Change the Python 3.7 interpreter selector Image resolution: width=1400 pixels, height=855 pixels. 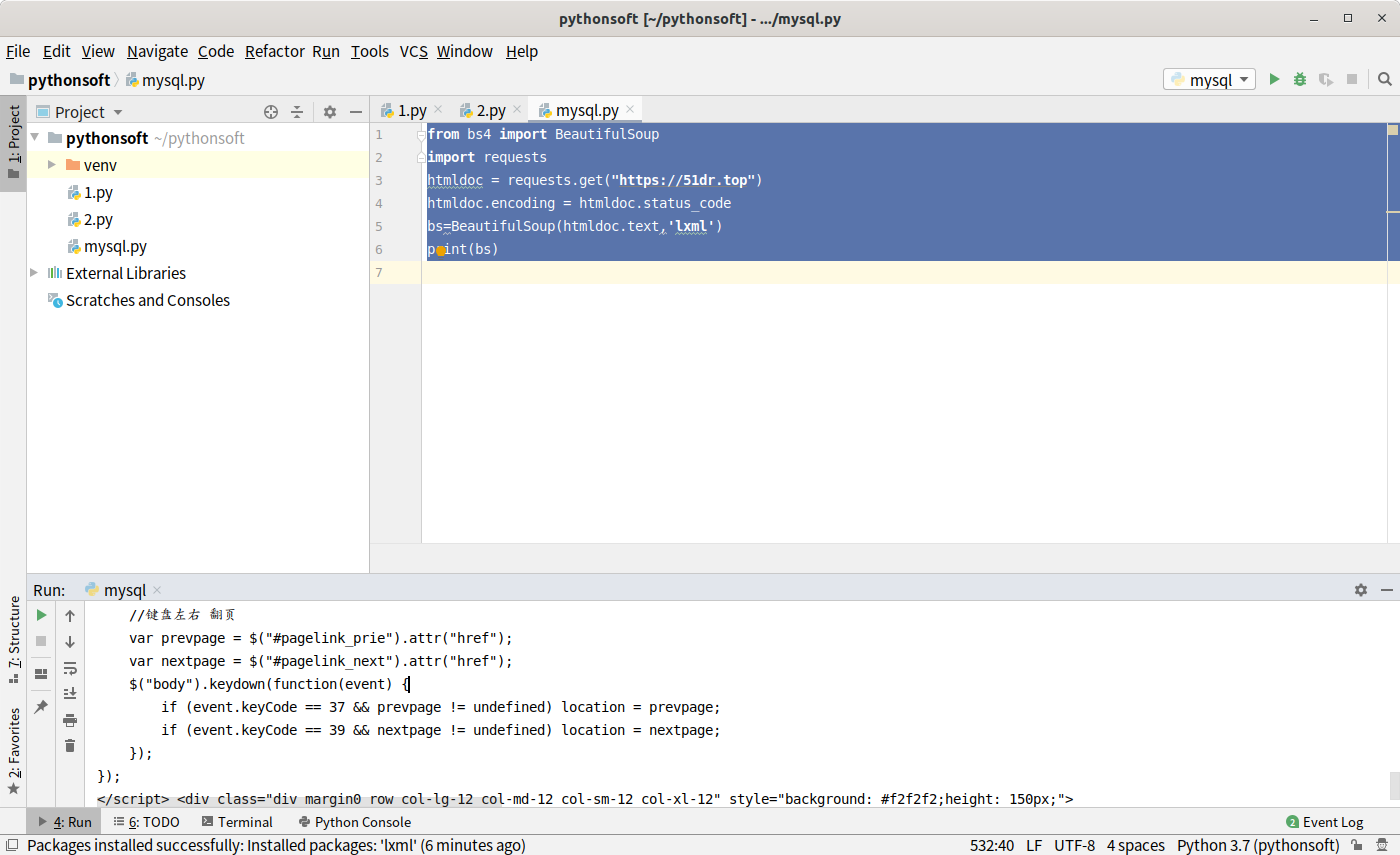click(x=1257, y=846)
